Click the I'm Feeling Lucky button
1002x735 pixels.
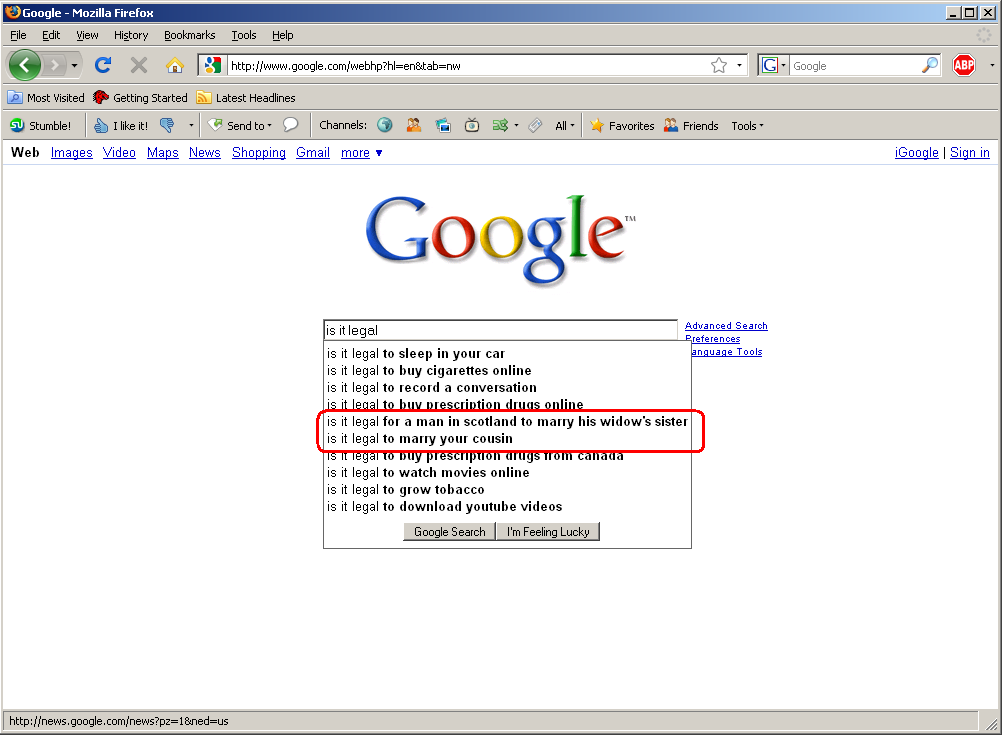[548, 532]
